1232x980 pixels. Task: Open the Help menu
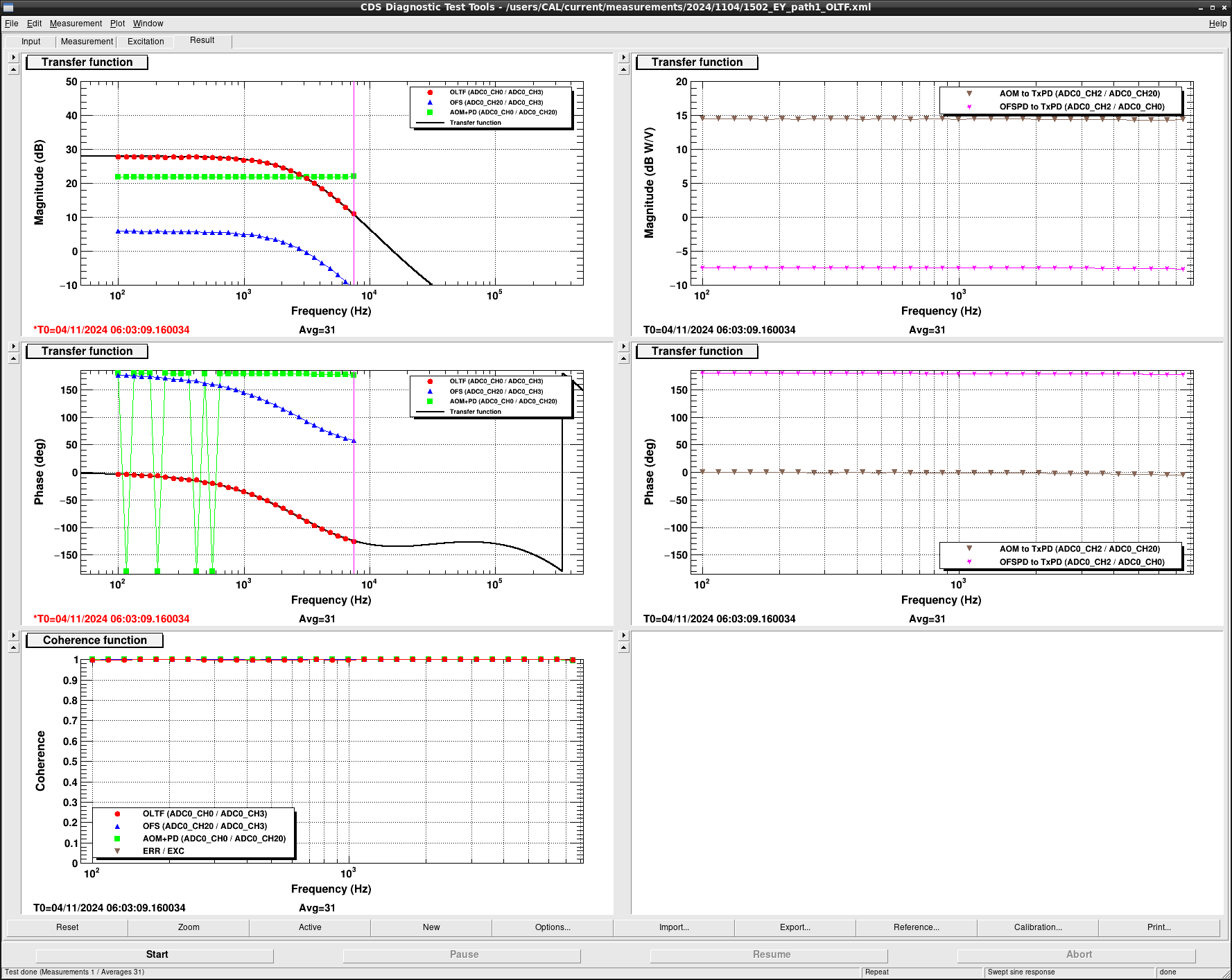(x=1217, y=24)
